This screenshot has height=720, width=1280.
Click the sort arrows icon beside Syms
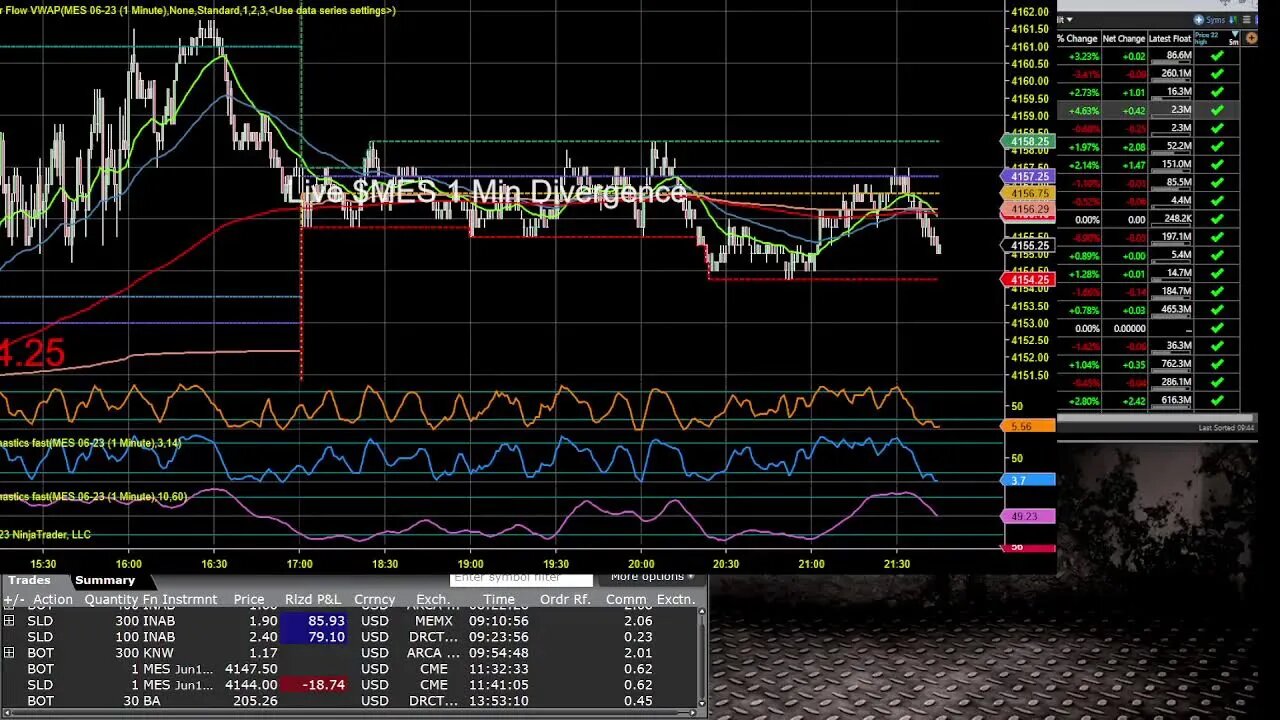pos(1232,20)
